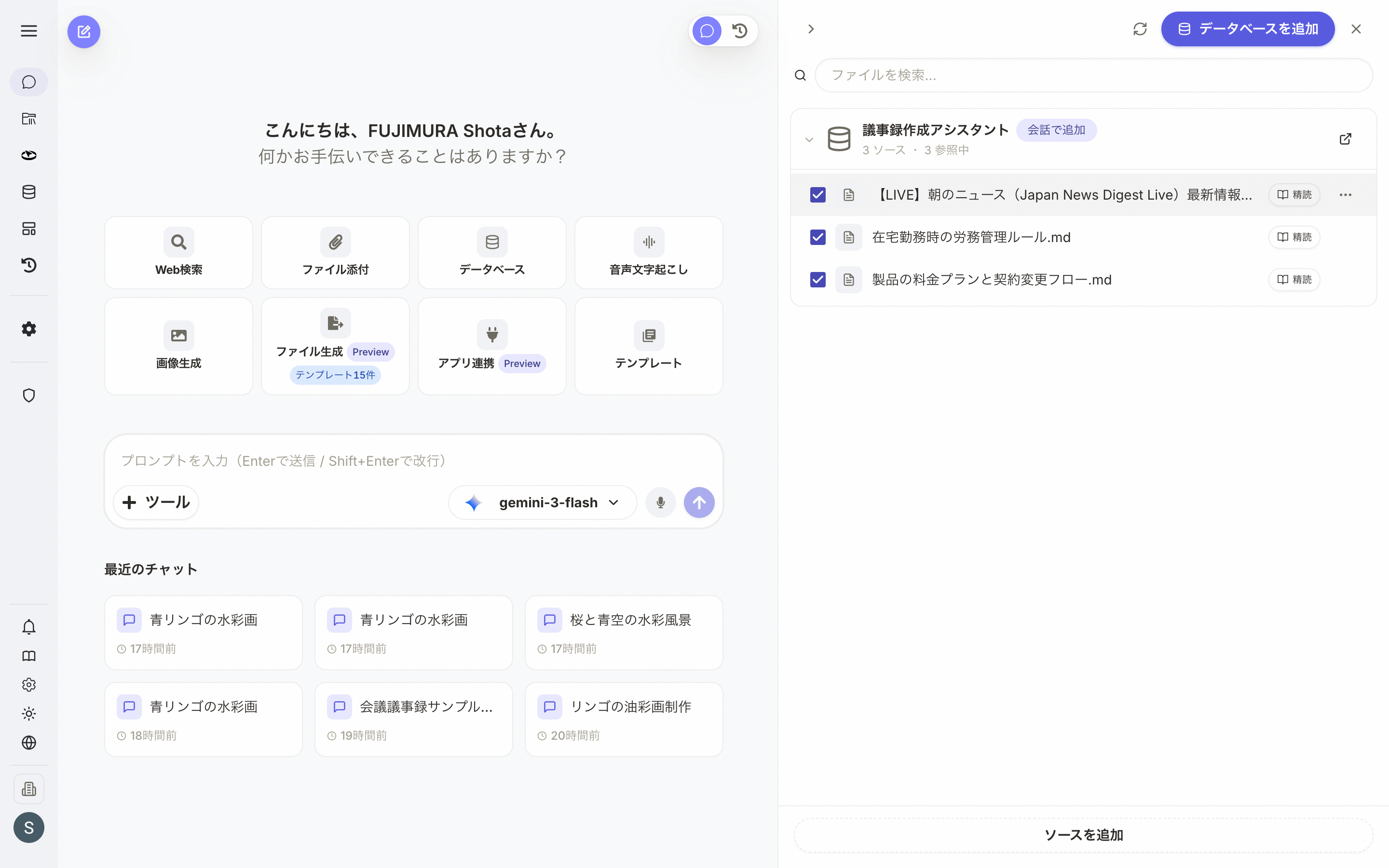Open more options for the LIVE news file
This screenshot has height=868, width=1389.
coord(1346,195)
